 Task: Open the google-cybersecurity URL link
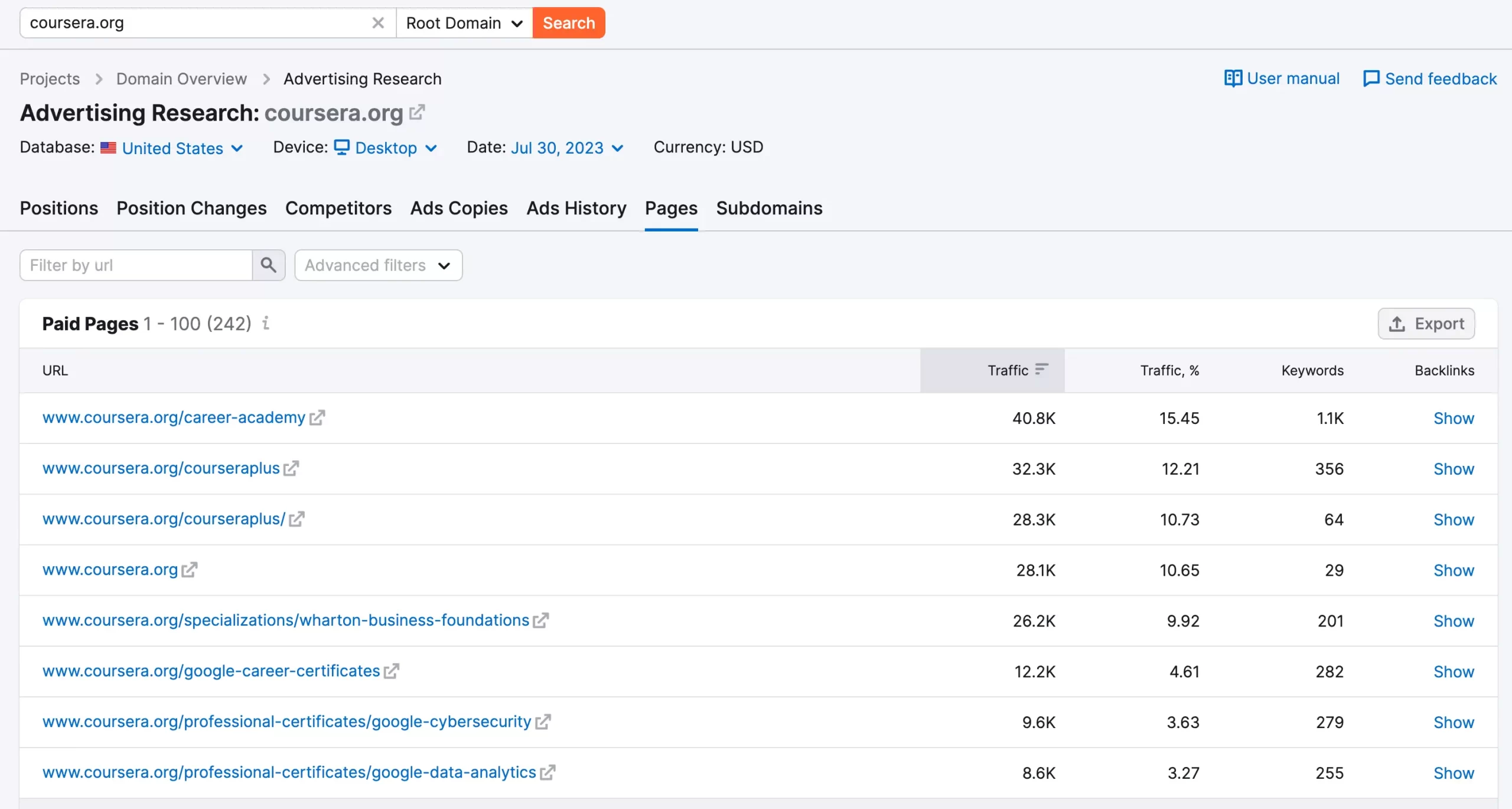[x=286, y=722]
